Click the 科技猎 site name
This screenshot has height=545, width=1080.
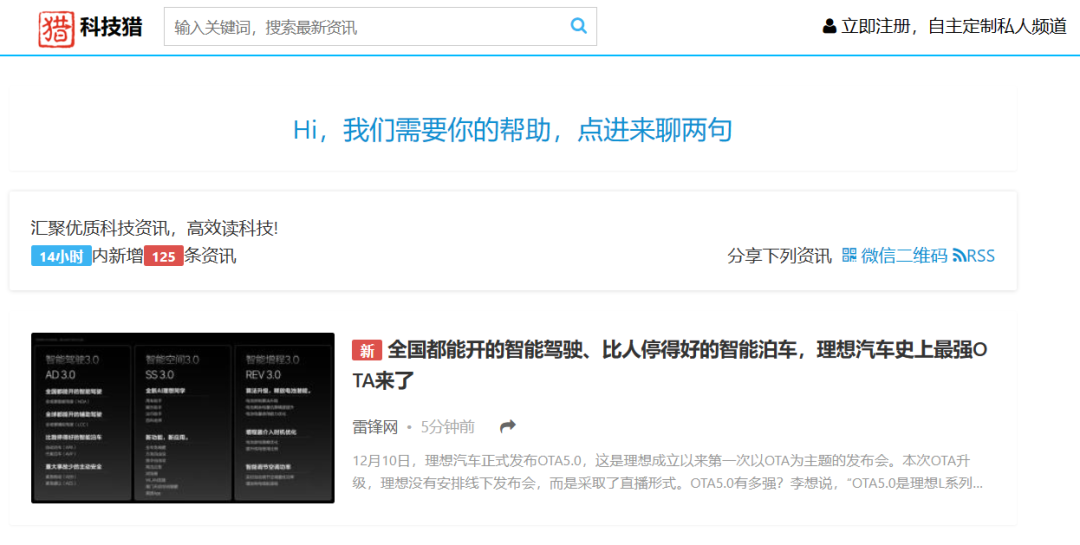[111, 28]
